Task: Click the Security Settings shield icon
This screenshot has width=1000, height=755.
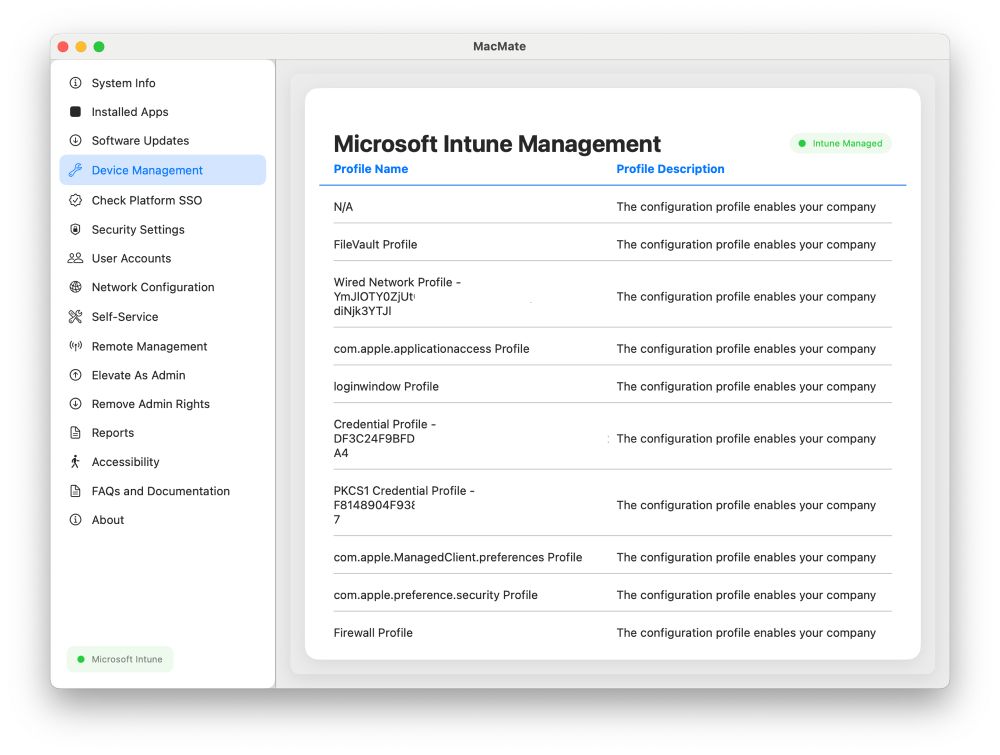Action: pyautogui.click(x=75, y=230)
